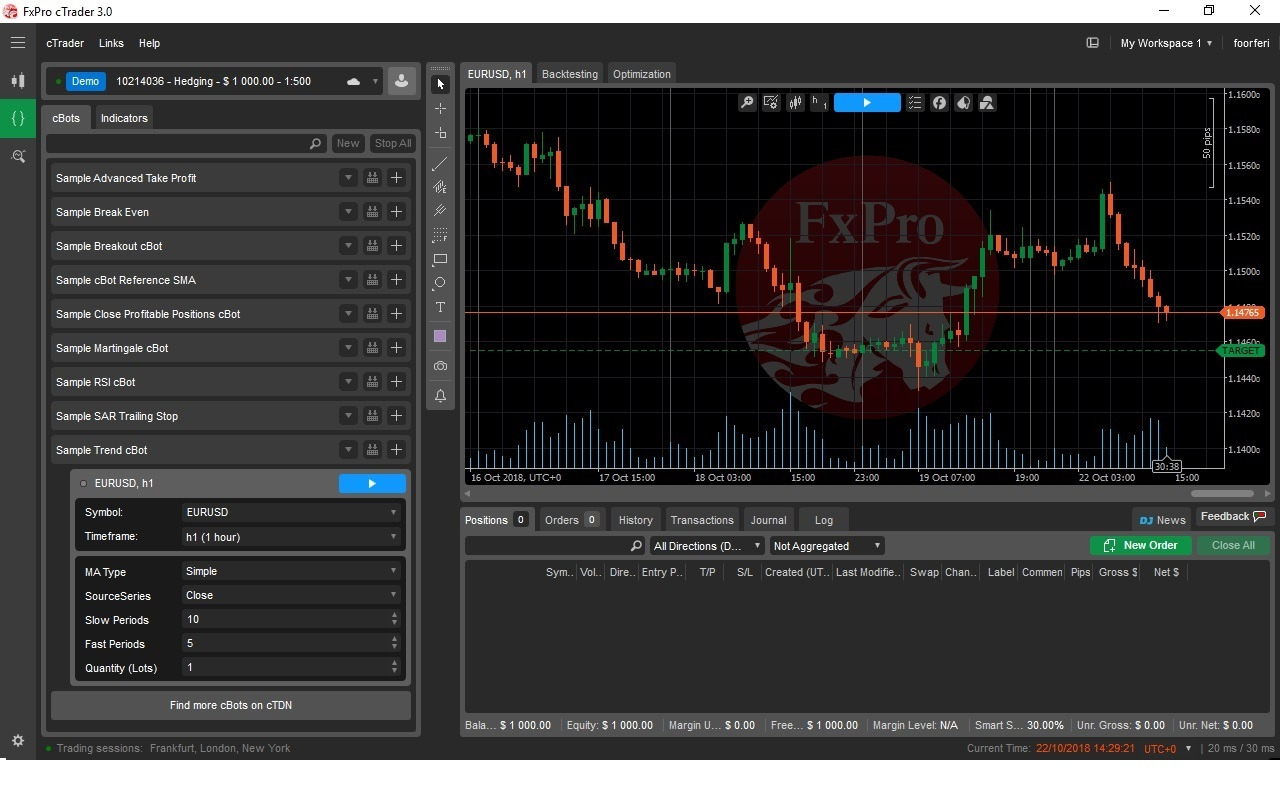Open the account profile avatar button
The width and height of the screenshot is (1280, 789).
tap(402, 82)
